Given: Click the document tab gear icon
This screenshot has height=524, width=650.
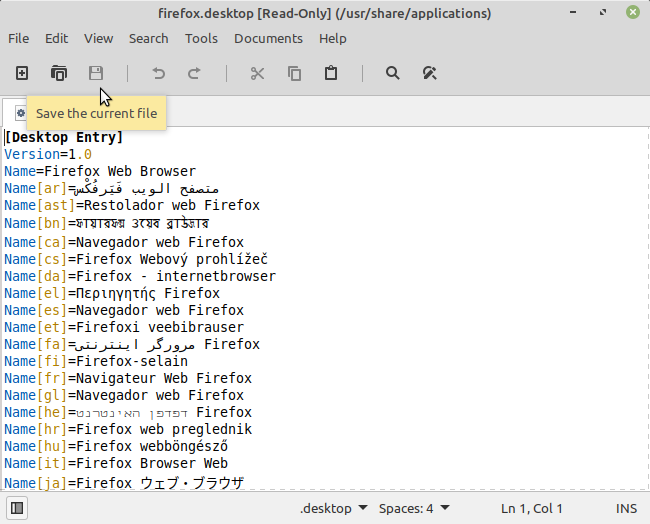Looking at the screenshot, I should click(x=21, y=113).
